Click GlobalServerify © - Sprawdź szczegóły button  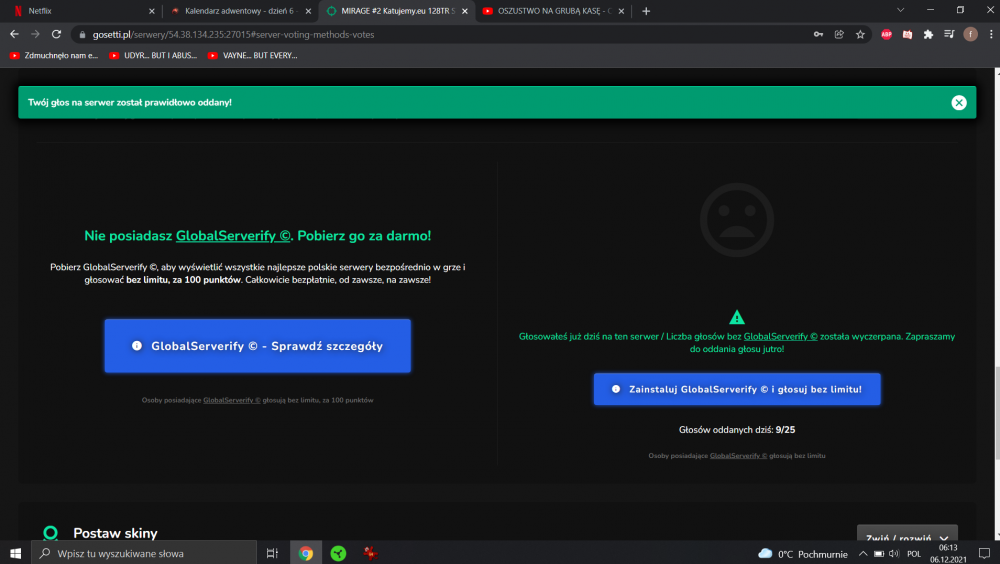[x=258, y=346]
